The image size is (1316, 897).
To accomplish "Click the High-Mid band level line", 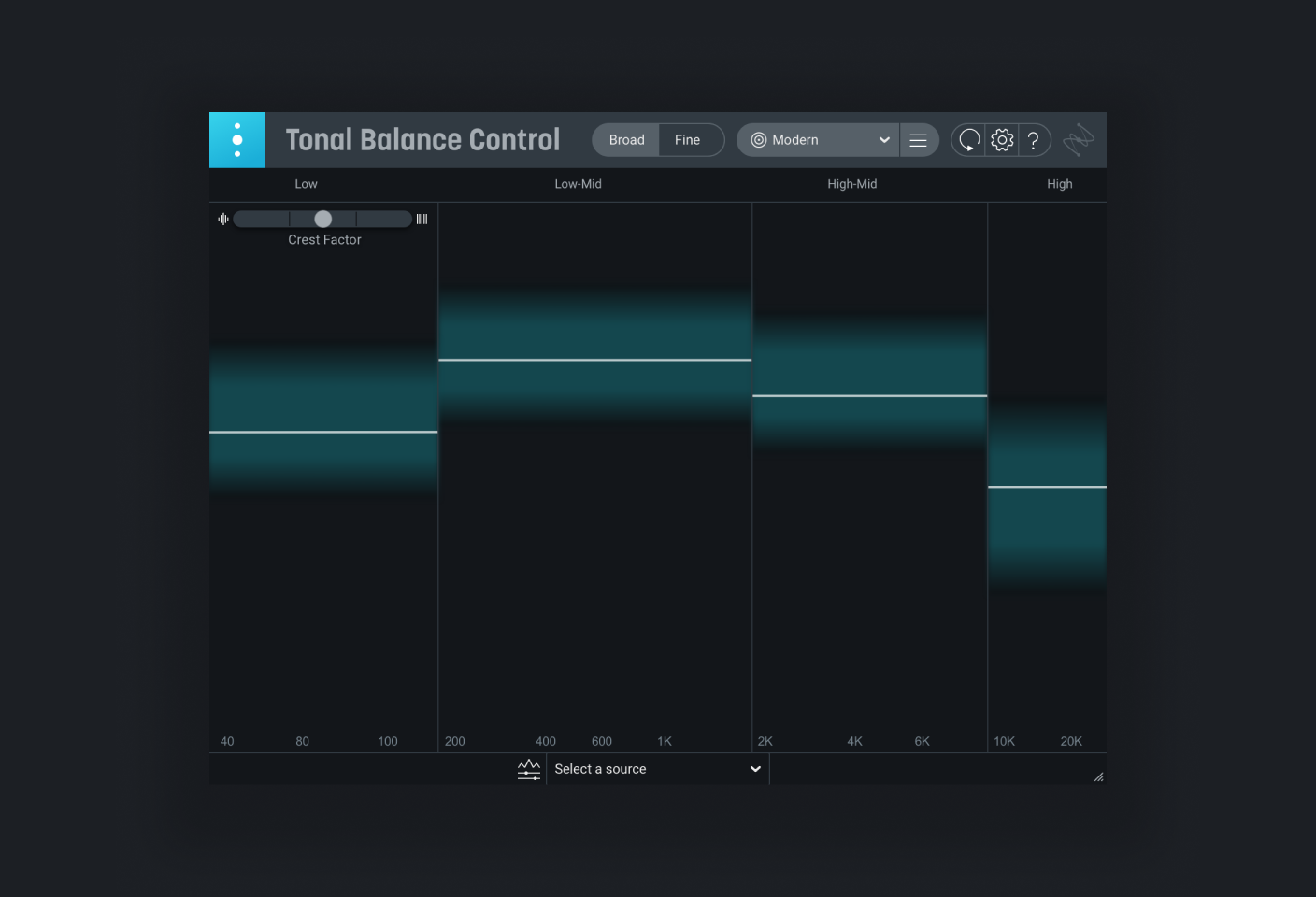I will click(870, 396).
